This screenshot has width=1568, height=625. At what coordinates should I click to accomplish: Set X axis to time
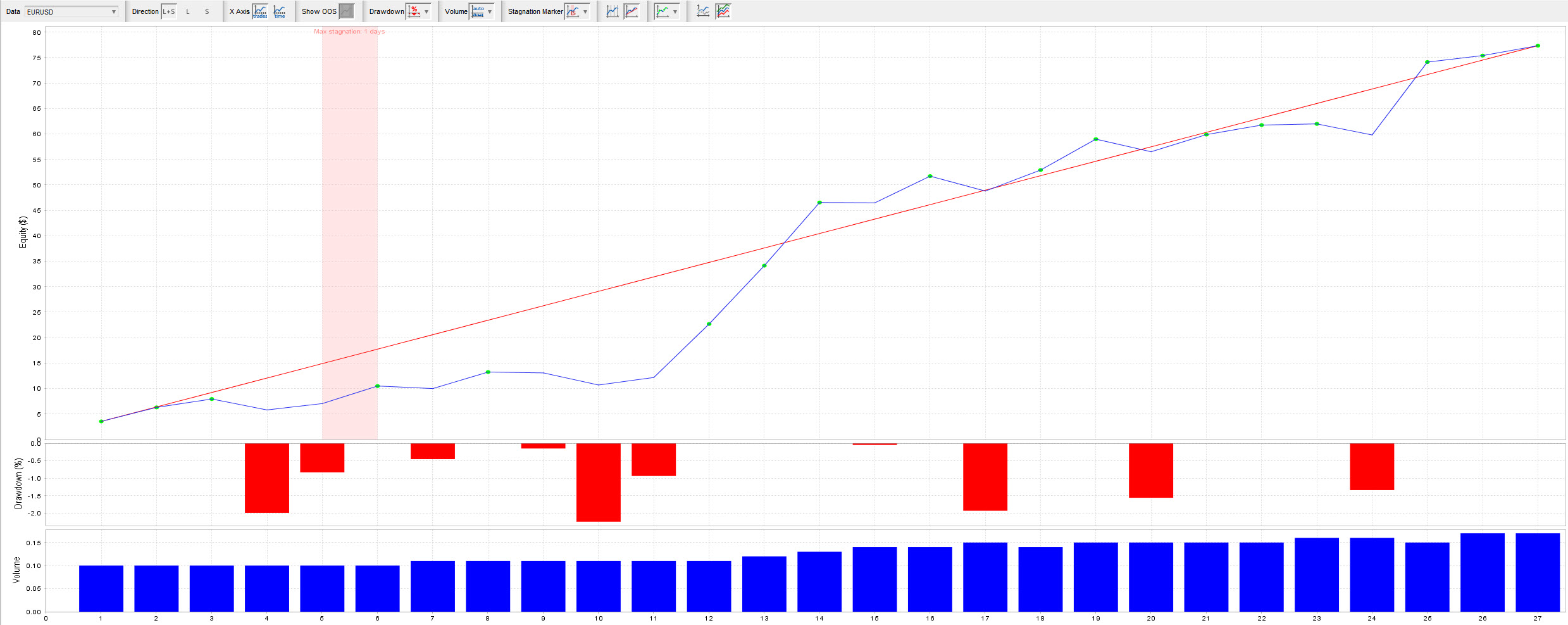[279, 11]
